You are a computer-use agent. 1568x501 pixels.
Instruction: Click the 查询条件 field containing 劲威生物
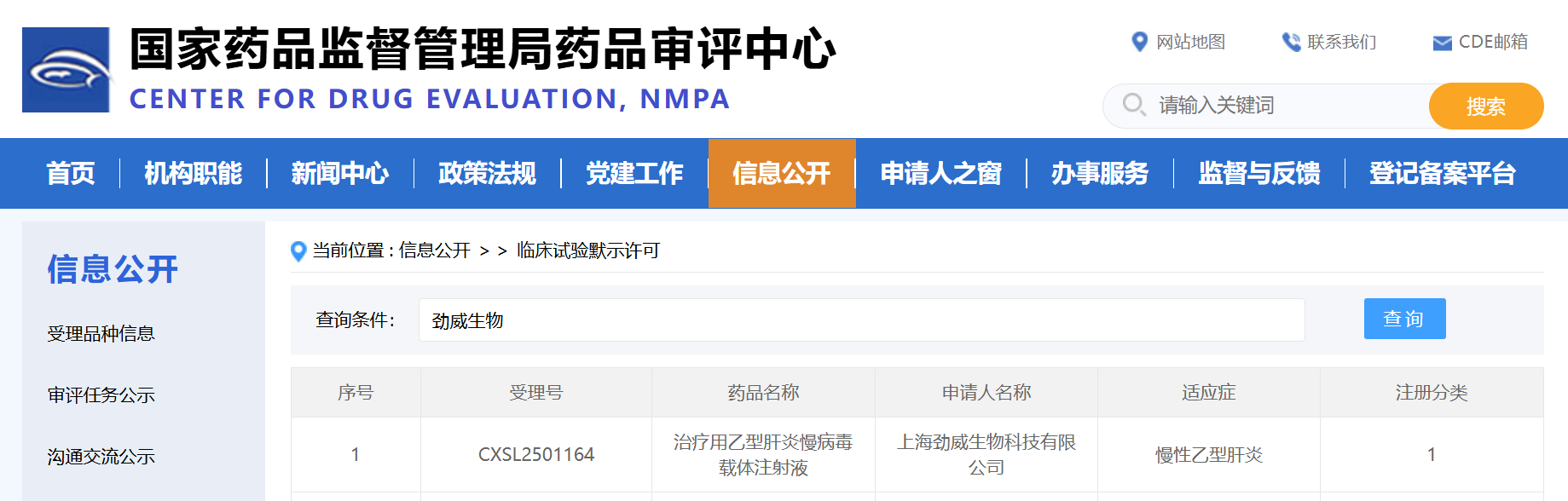coord(862,320)
